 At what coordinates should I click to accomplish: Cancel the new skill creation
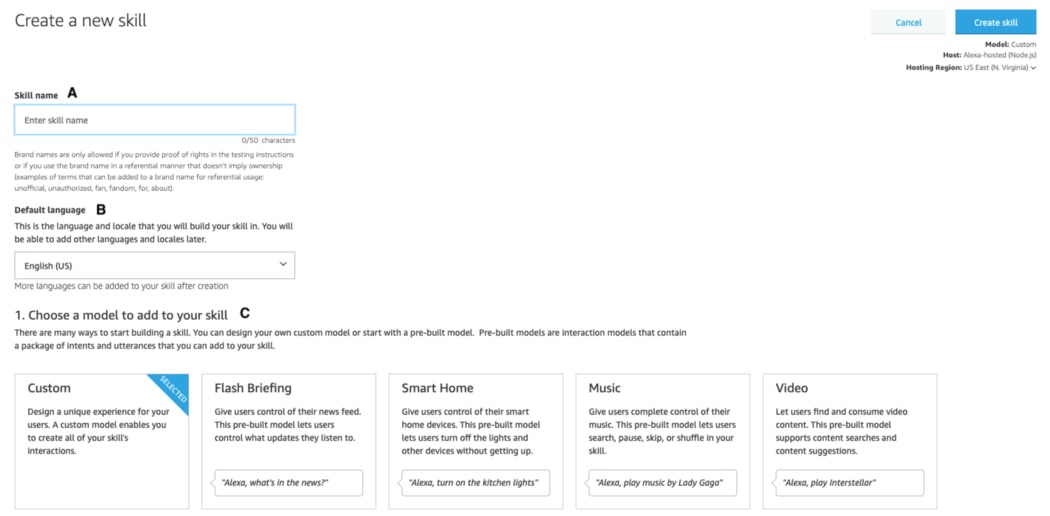coord(909,22)
